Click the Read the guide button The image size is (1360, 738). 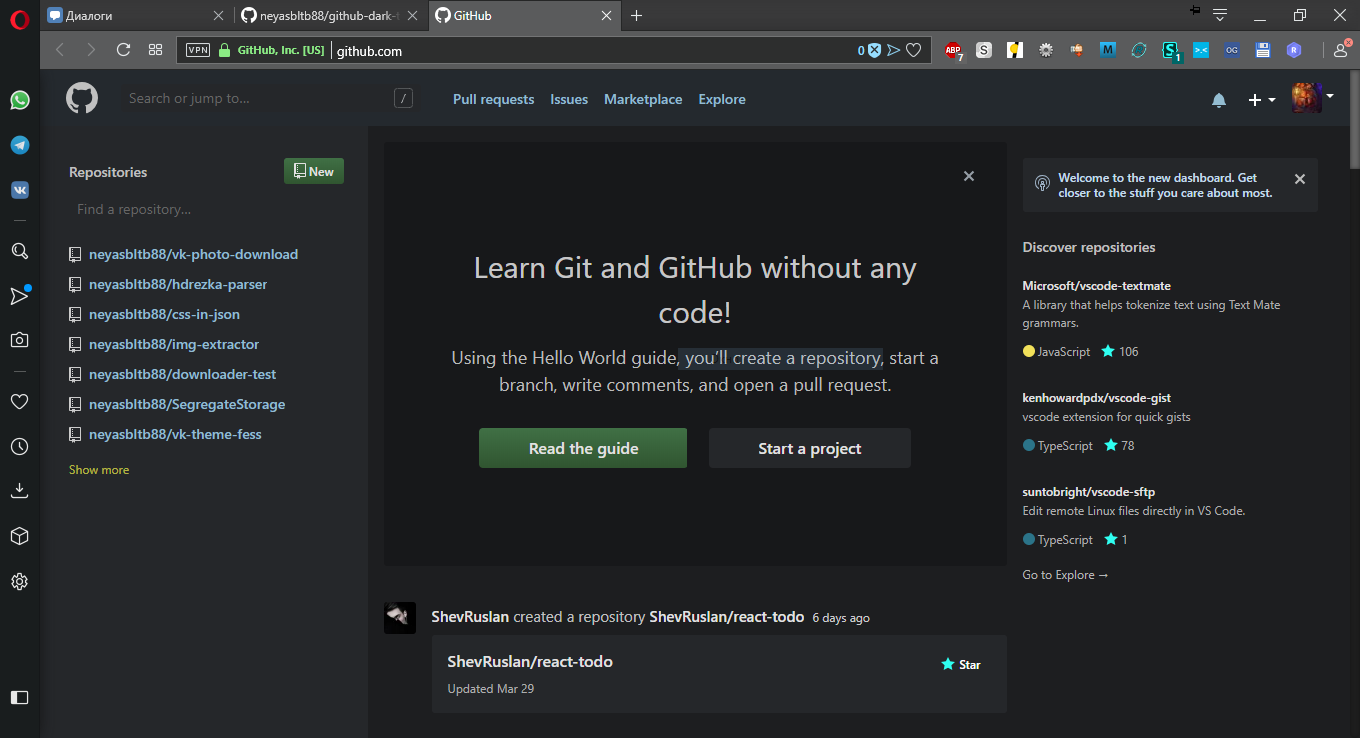[x=583, y=448]
